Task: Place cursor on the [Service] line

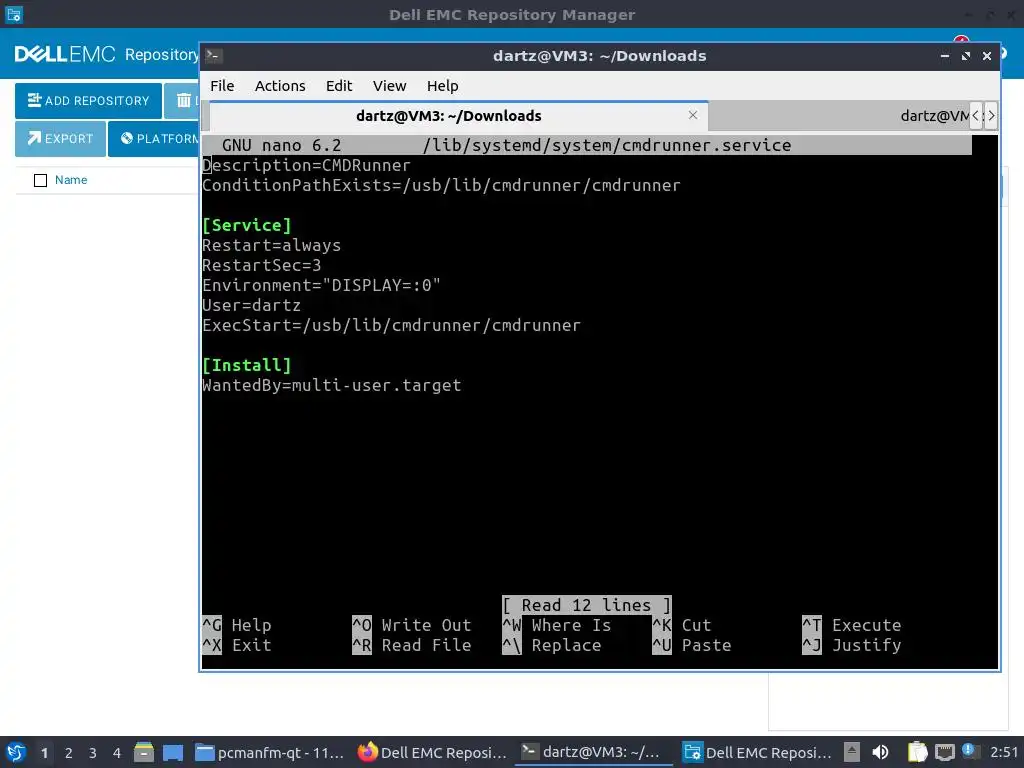Action: tap(246, 225)
